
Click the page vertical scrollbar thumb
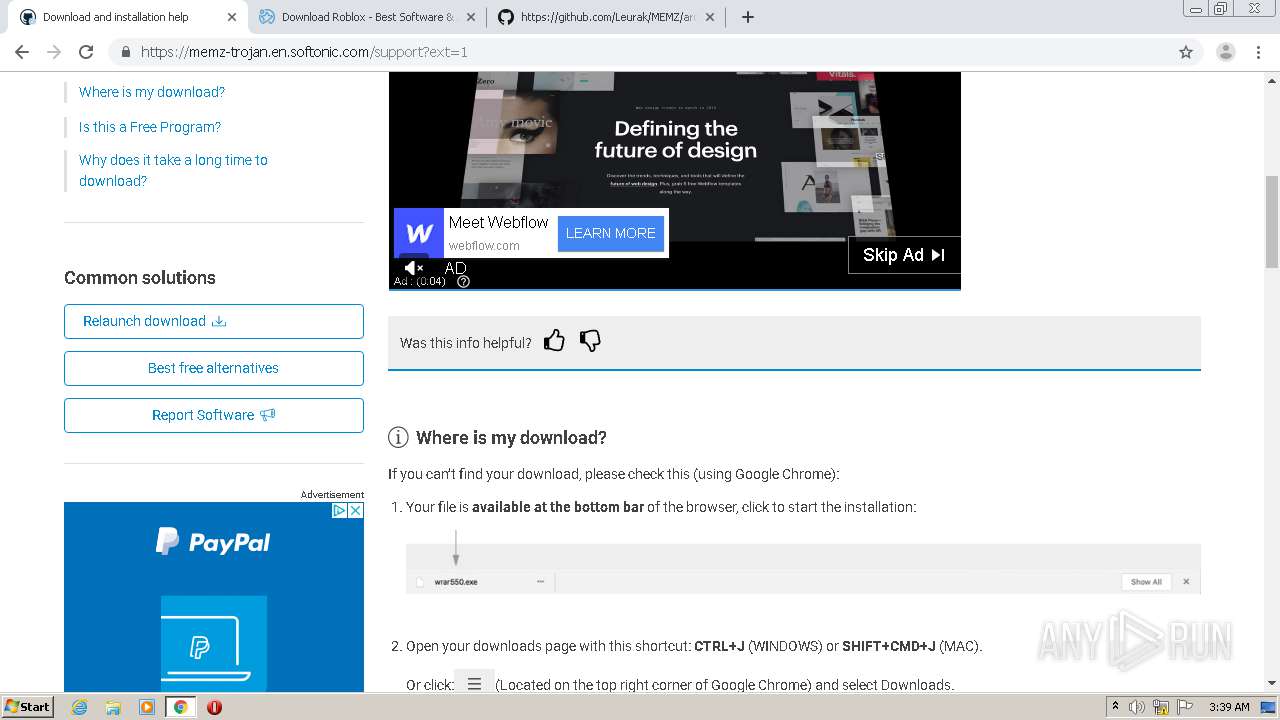point(1272,222)
